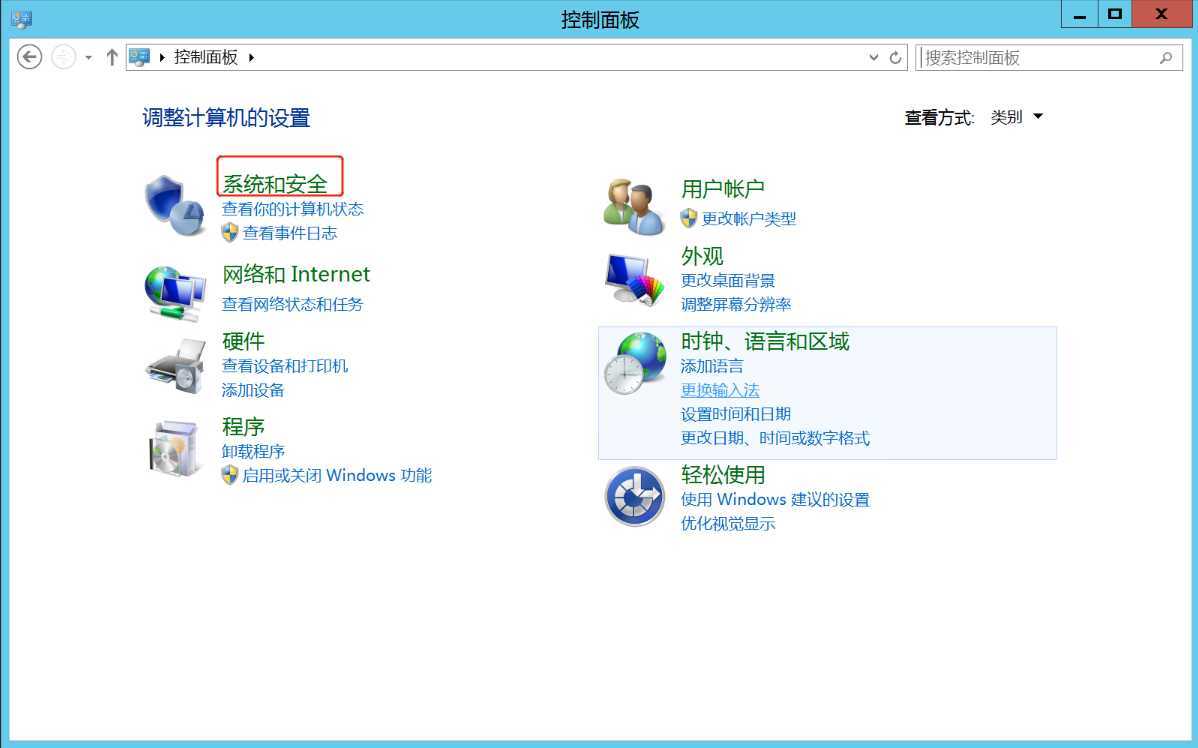The width and height of the screenshot is (1198, 748).
Task: Click the title bar window system icon
Action: point(21,18)
